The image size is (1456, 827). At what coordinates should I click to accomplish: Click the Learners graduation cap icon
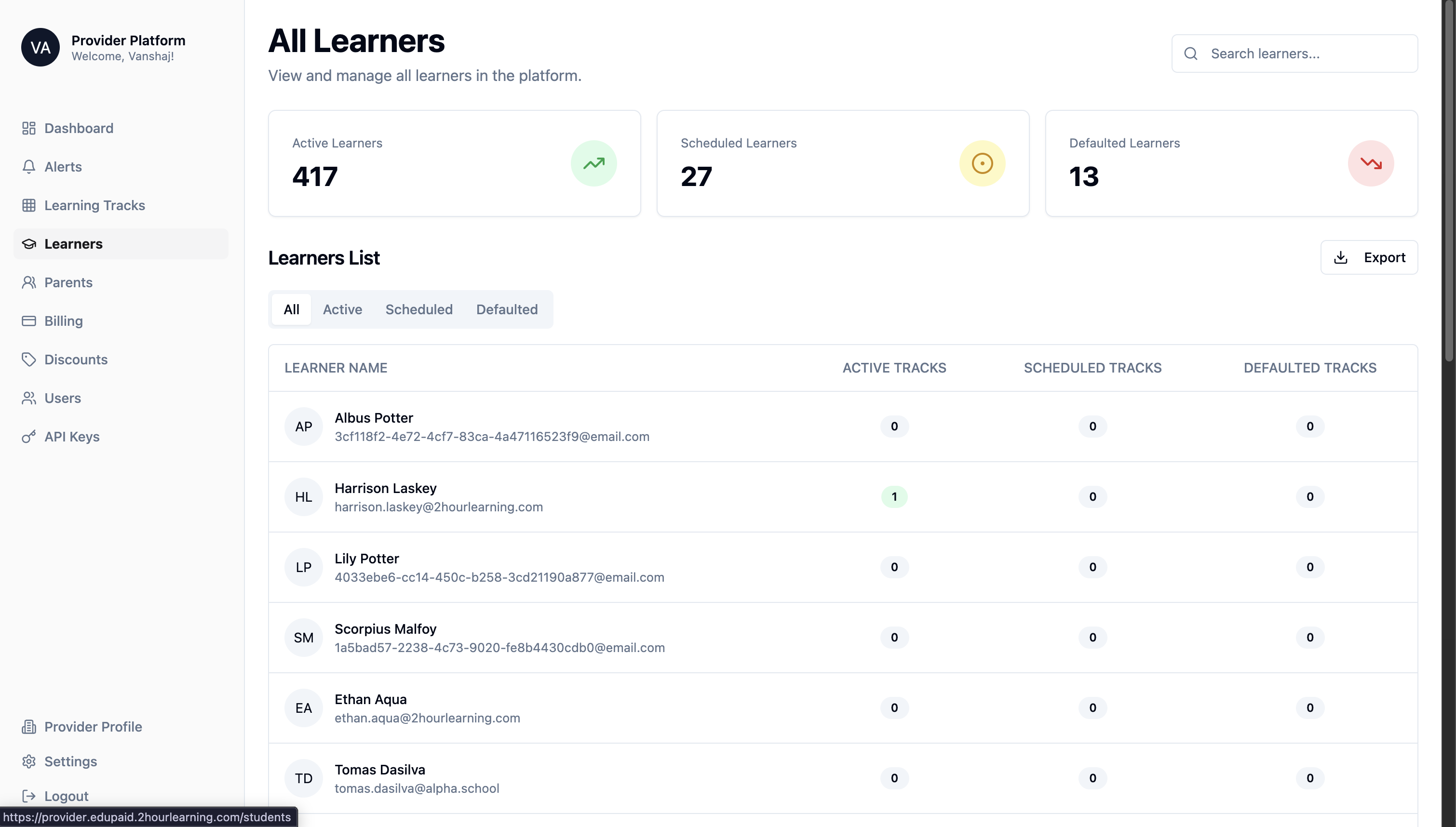click(28, 244)
